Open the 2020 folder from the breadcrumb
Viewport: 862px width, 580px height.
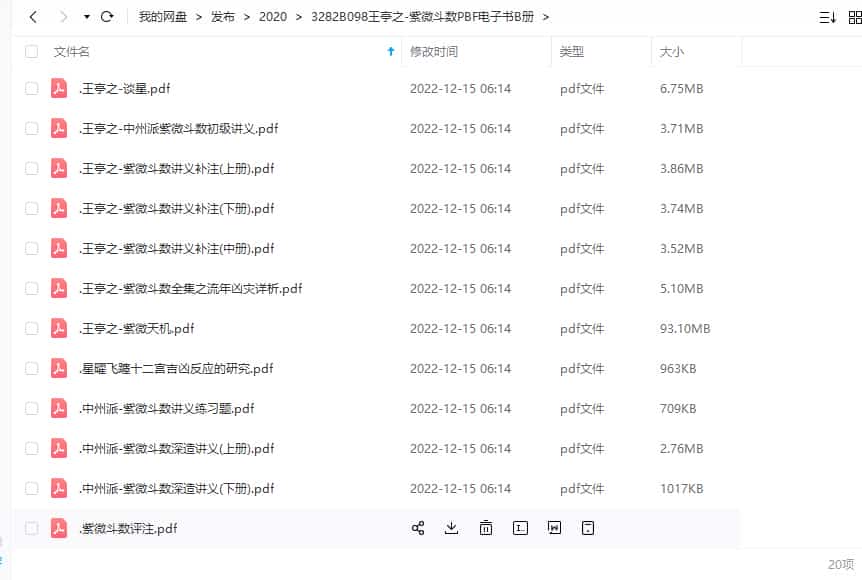(273, 17)
